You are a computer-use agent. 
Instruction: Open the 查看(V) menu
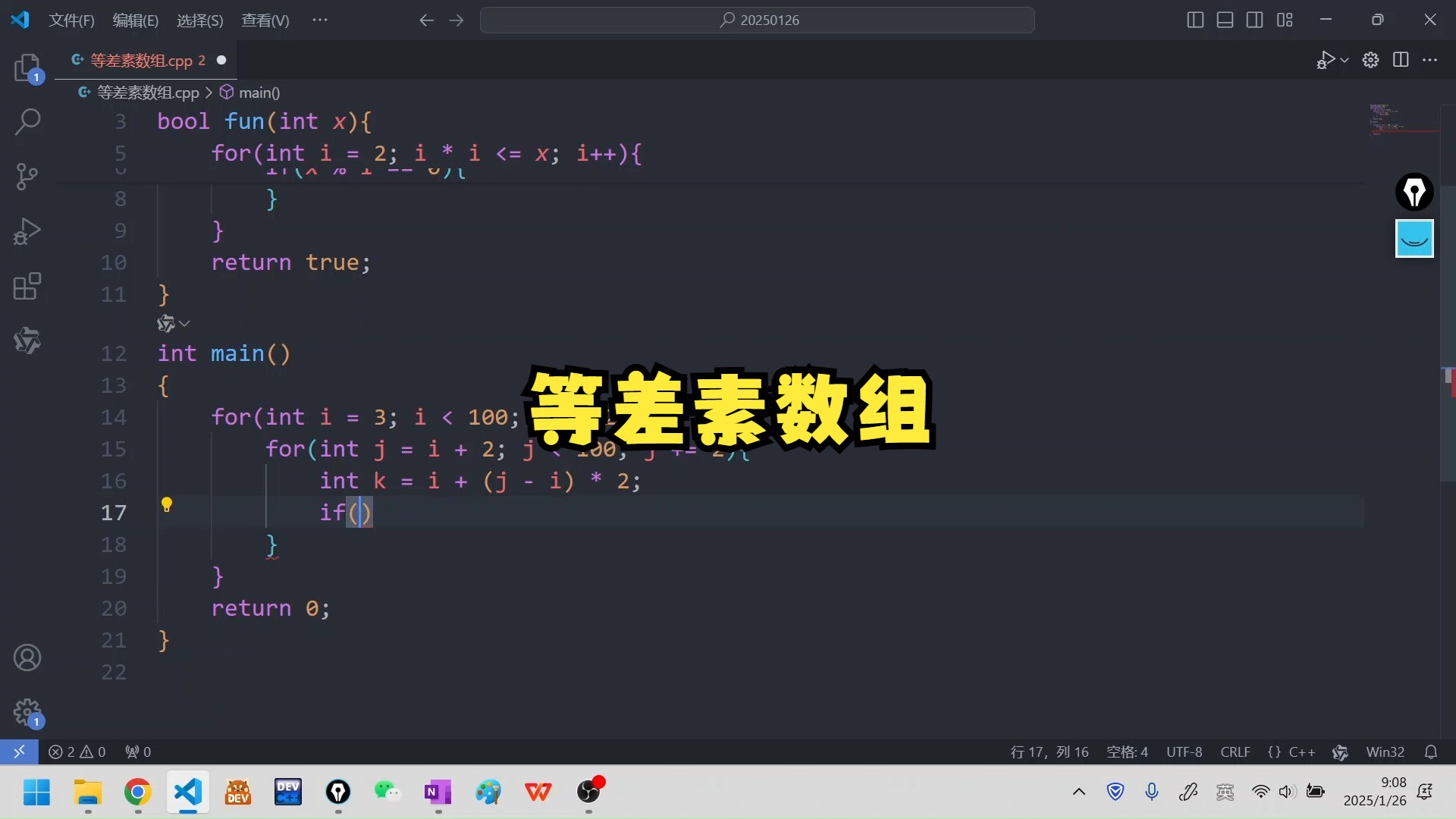[265, 20]
